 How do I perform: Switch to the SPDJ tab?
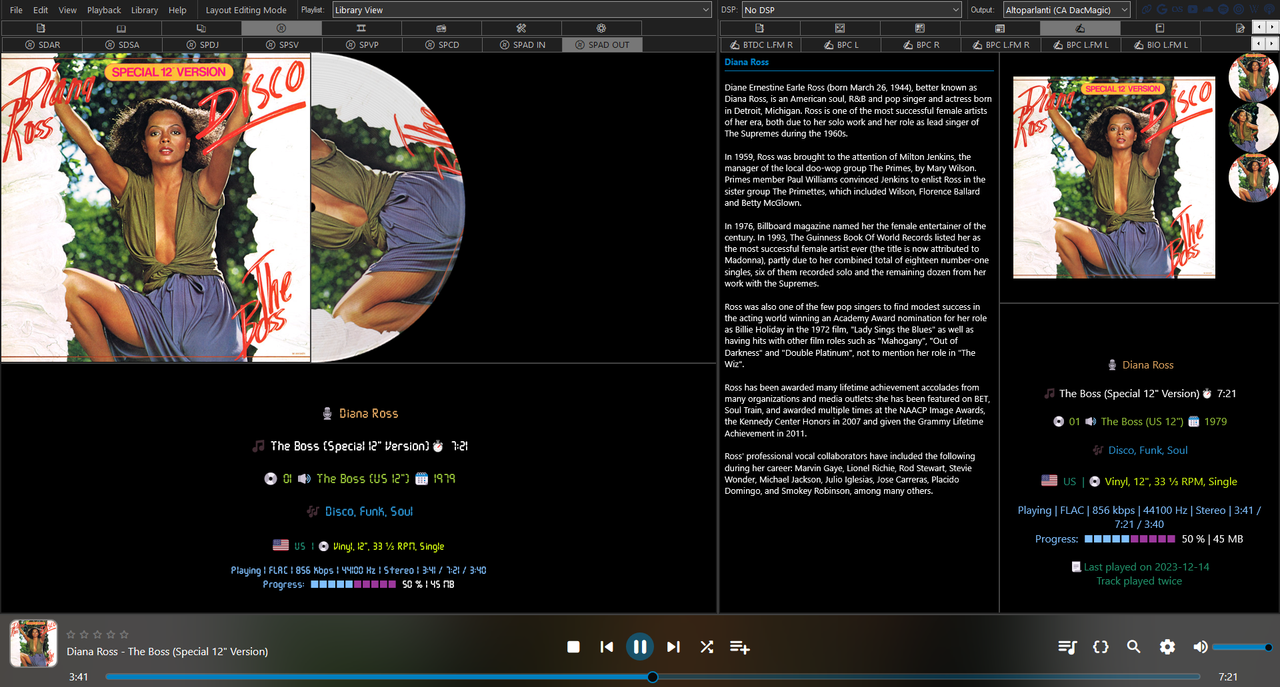(201, 45)
